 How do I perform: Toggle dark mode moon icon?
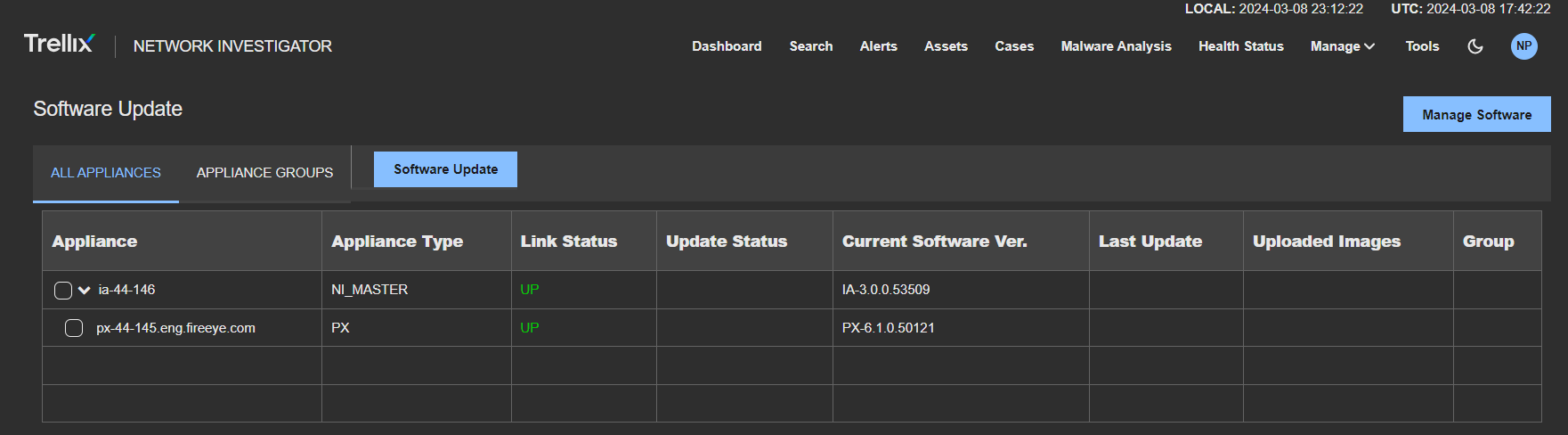1475,46
